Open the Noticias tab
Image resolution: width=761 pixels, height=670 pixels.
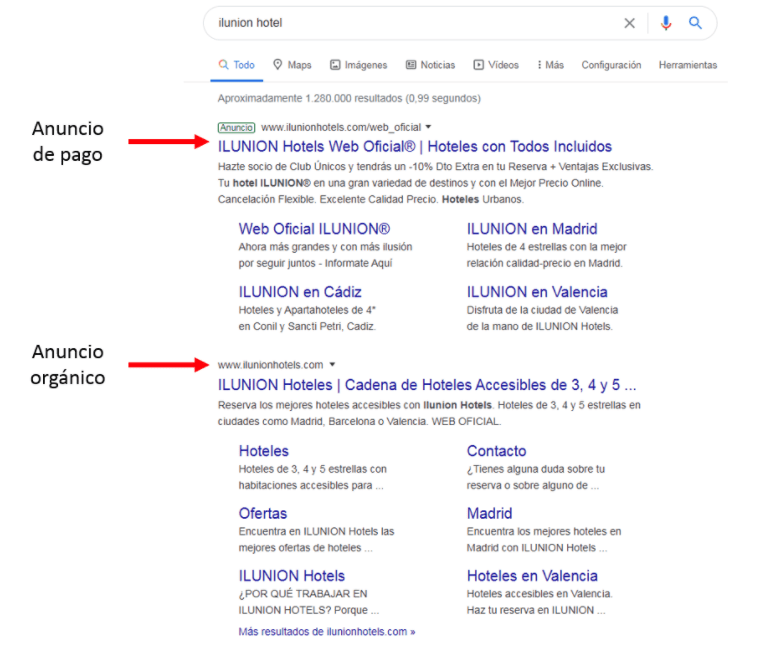pos(430,65)
